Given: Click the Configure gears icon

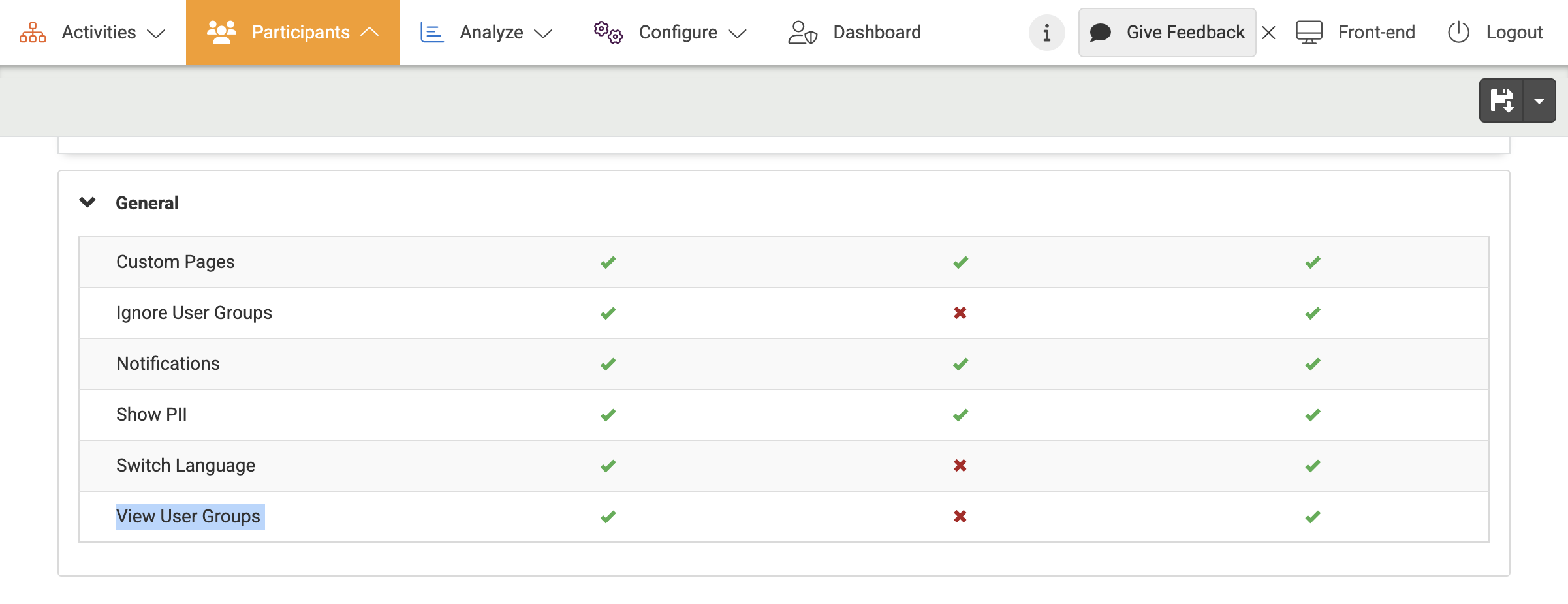Looking at the screenshot, I should point(608,32).
